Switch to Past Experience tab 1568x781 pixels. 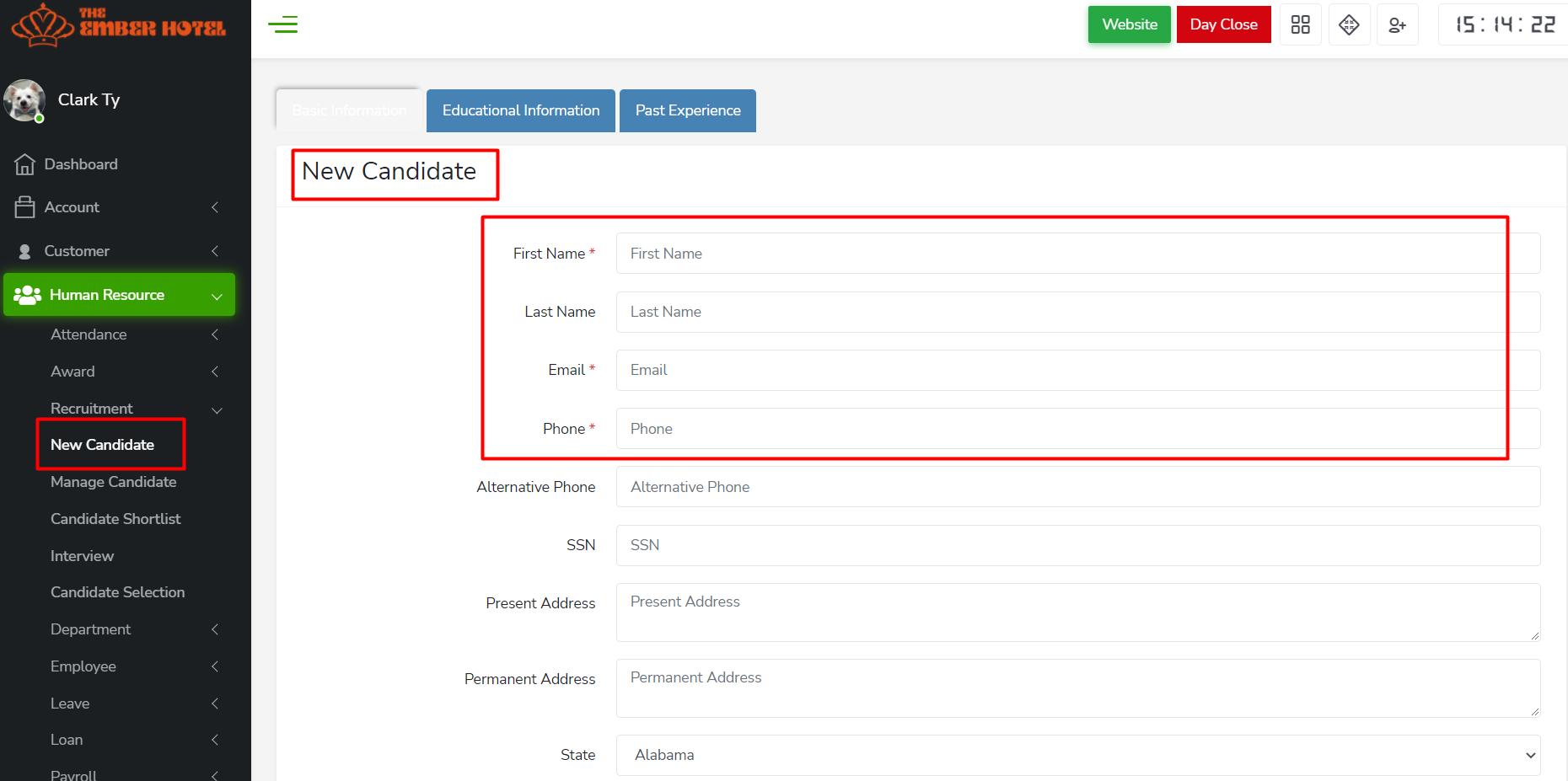click(687, 110)
